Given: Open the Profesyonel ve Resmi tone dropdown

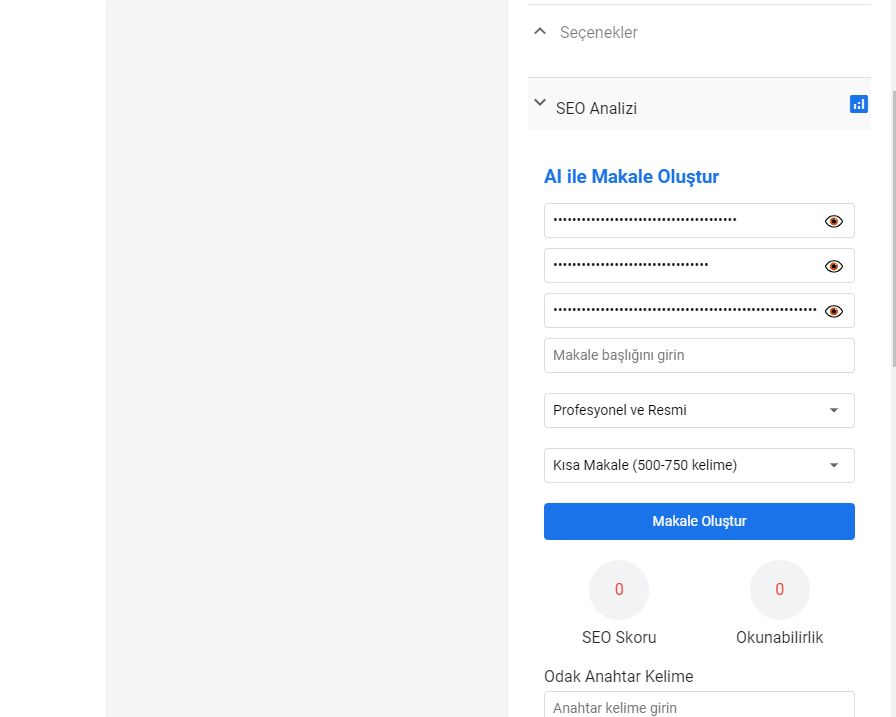Looking at the screenshot, I should (x=699, y=410).
